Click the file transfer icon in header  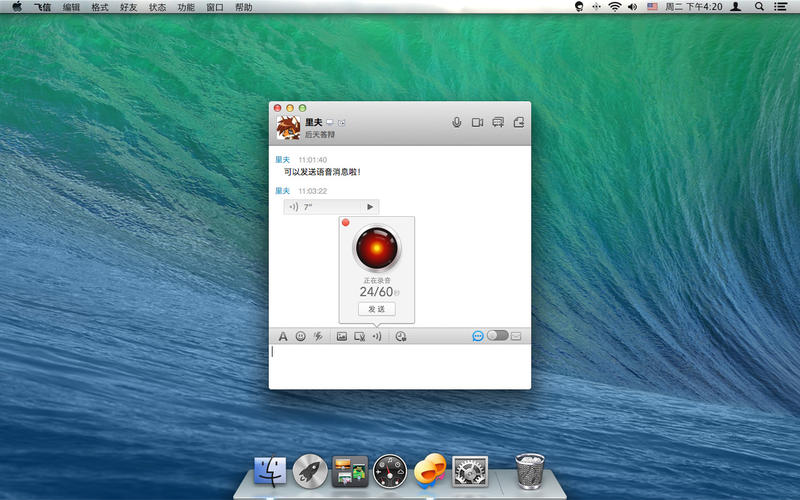[518, 123]
